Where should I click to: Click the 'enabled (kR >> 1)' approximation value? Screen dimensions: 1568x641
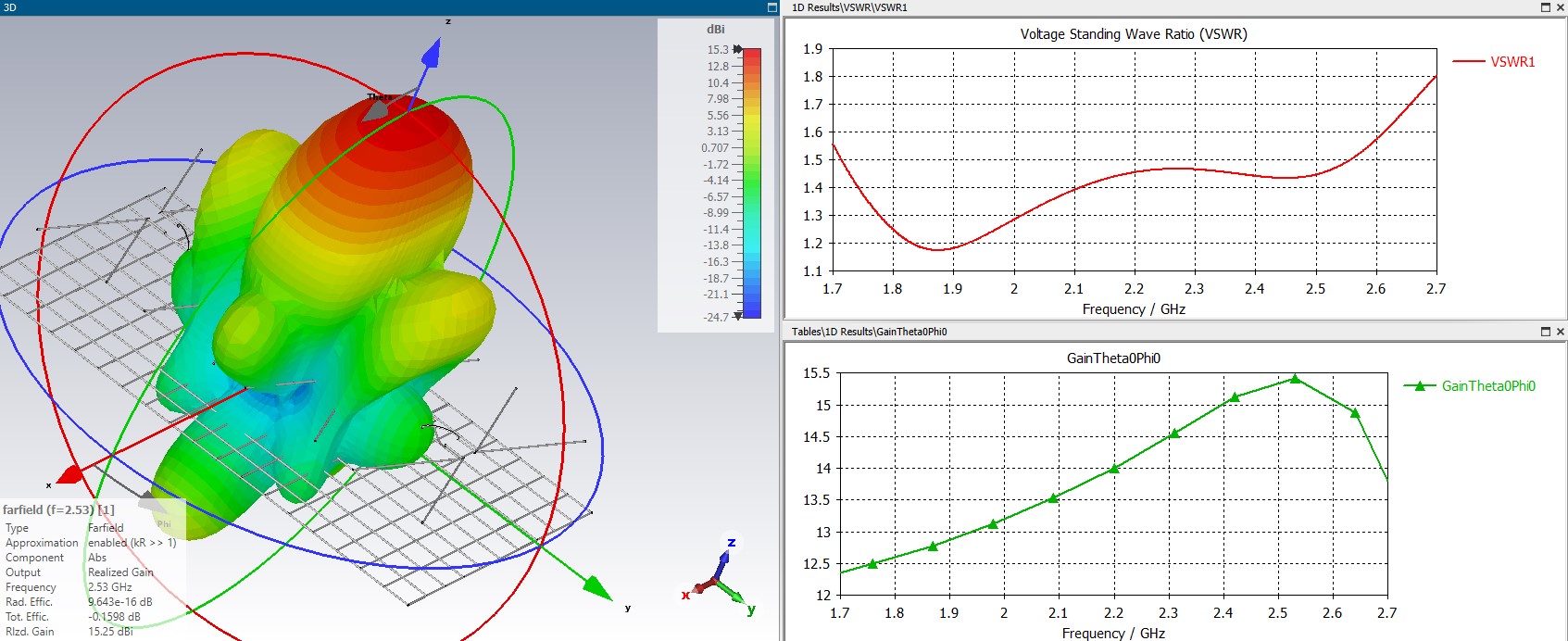pyautogui.click(x=132, y=543)
